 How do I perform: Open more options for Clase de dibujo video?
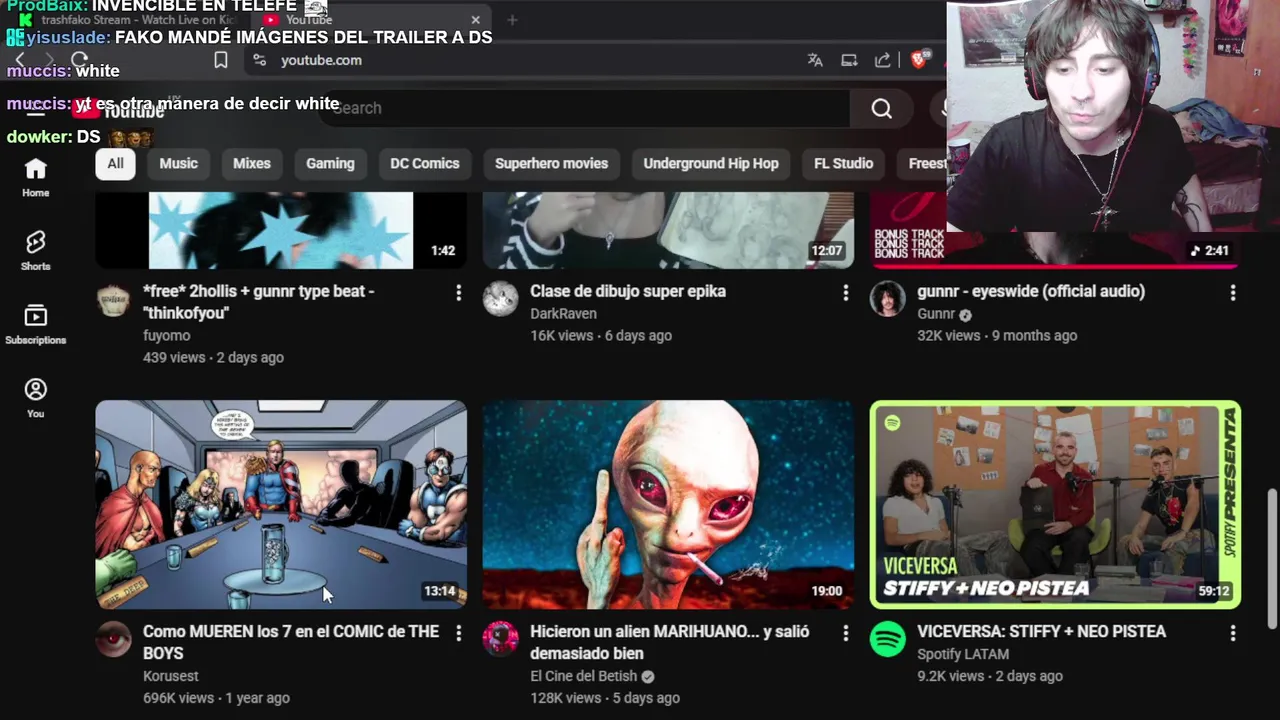pos(845,292)
